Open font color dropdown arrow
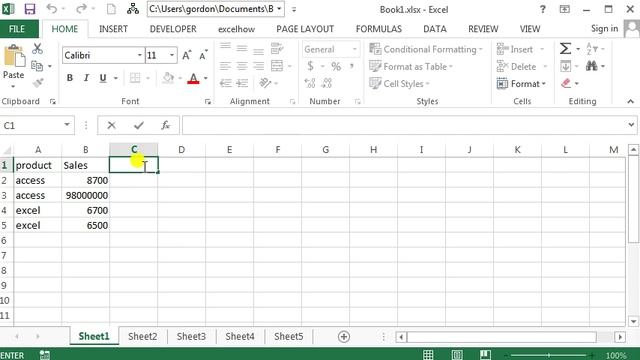Screen dimensions: 640x360 coord(206,78)
